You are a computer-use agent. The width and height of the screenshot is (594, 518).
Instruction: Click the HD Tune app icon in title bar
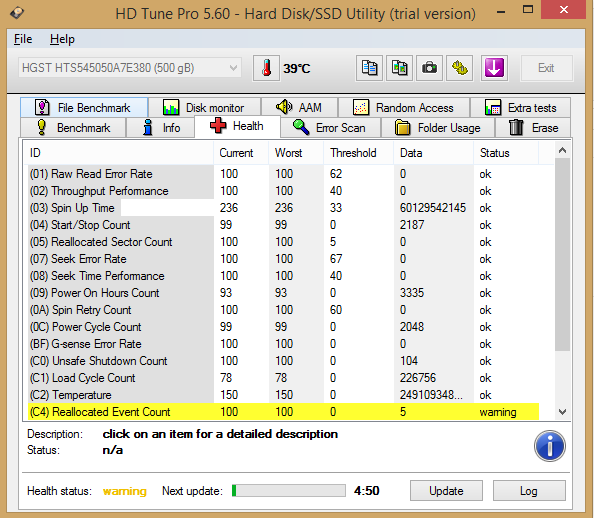point(17,13)
